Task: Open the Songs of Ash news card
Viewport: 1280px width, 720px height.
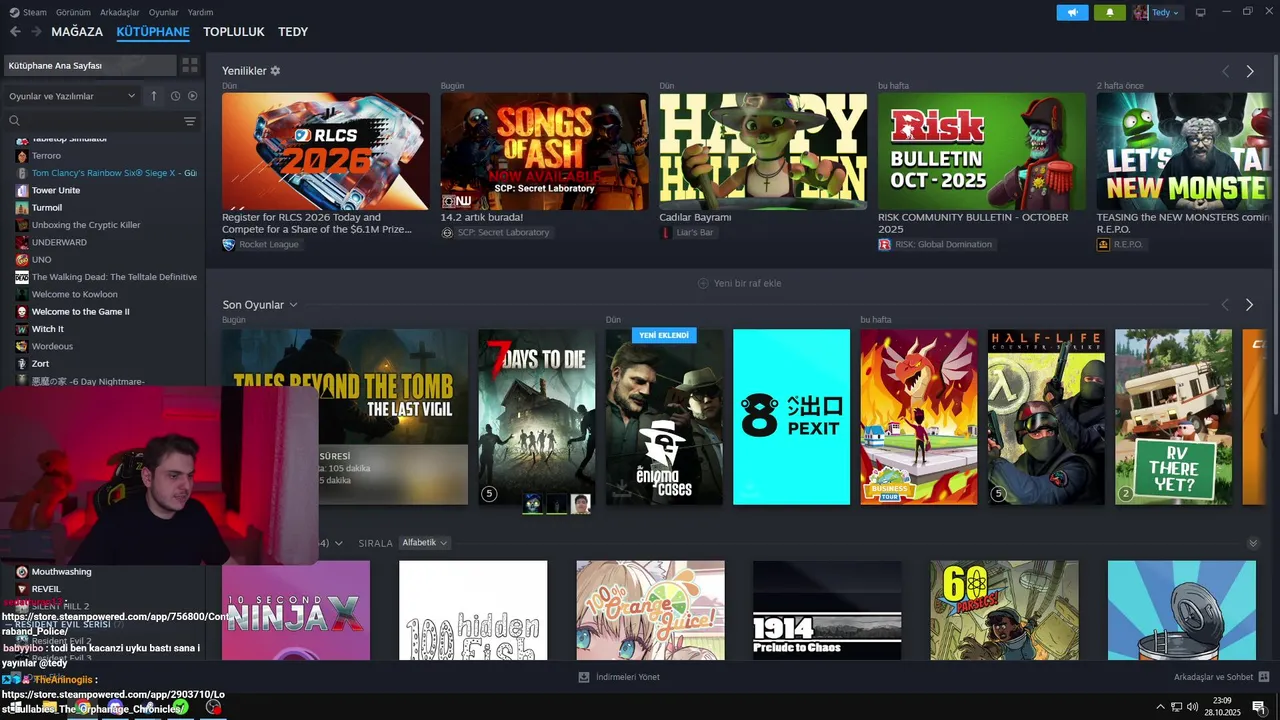Action: [x=544, y=151]
